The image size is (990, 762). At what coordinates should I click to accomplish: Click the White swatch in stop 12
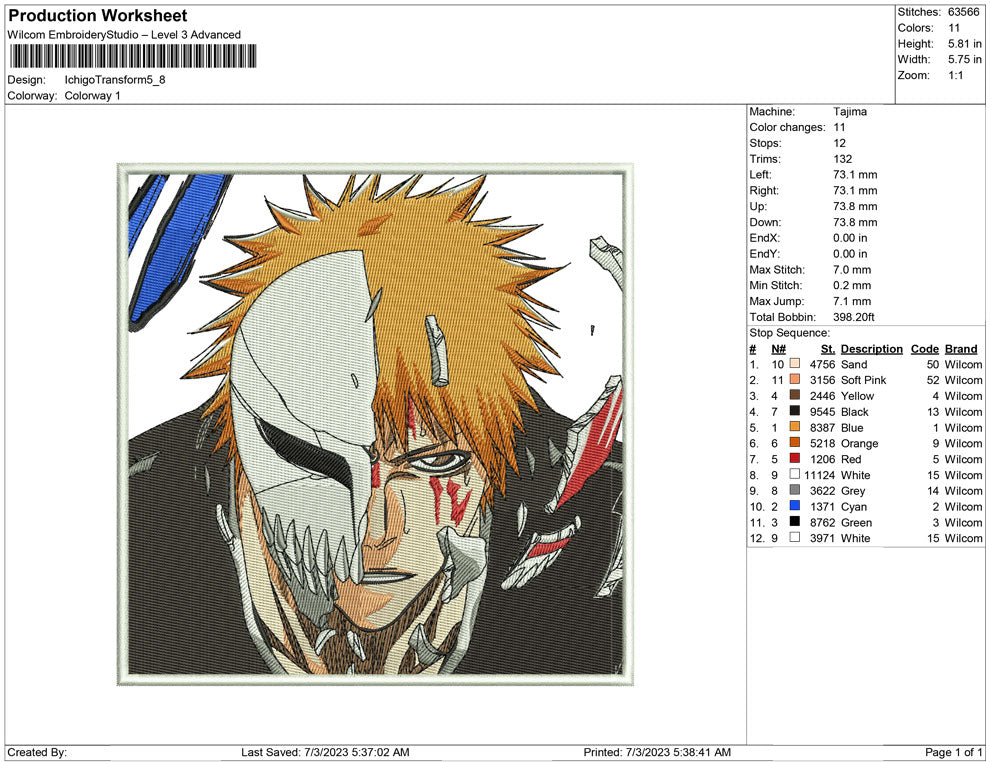794,538
